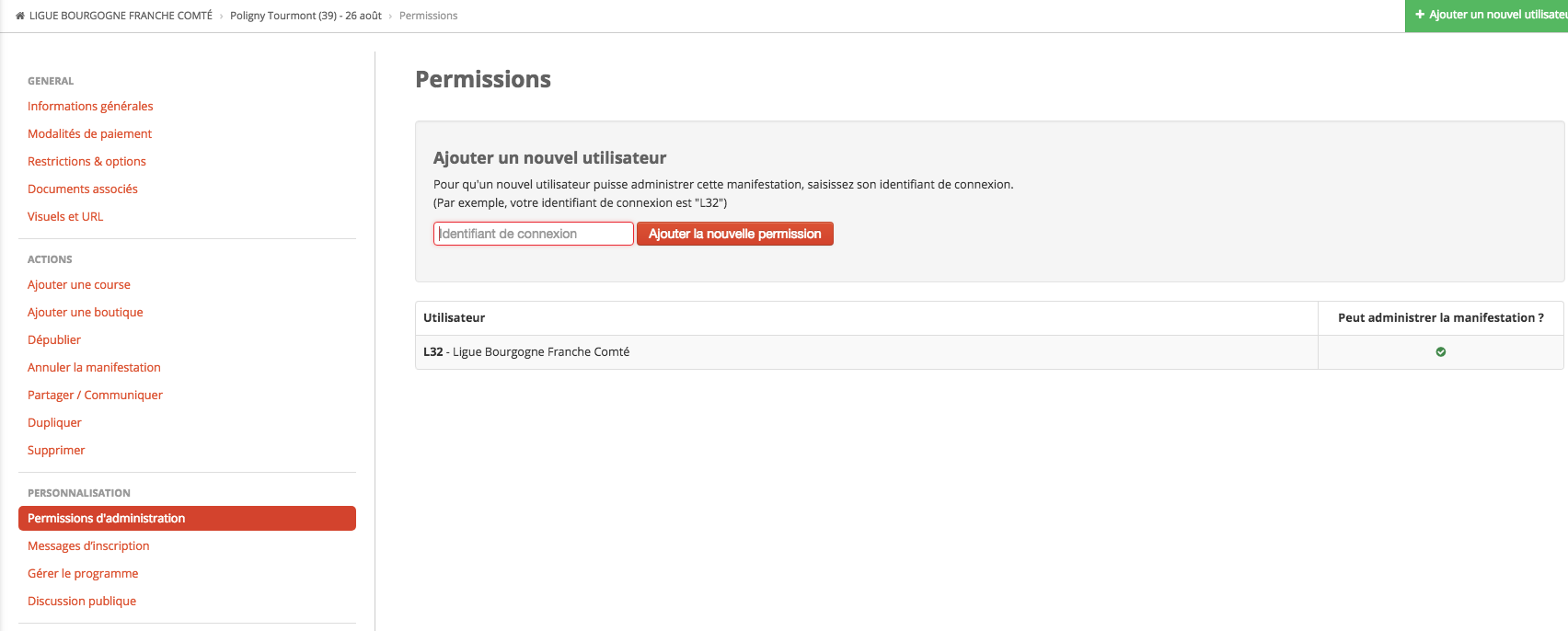Go to Gérer le programme
This screenshot has width=1568, height=631.
point(83,573)
